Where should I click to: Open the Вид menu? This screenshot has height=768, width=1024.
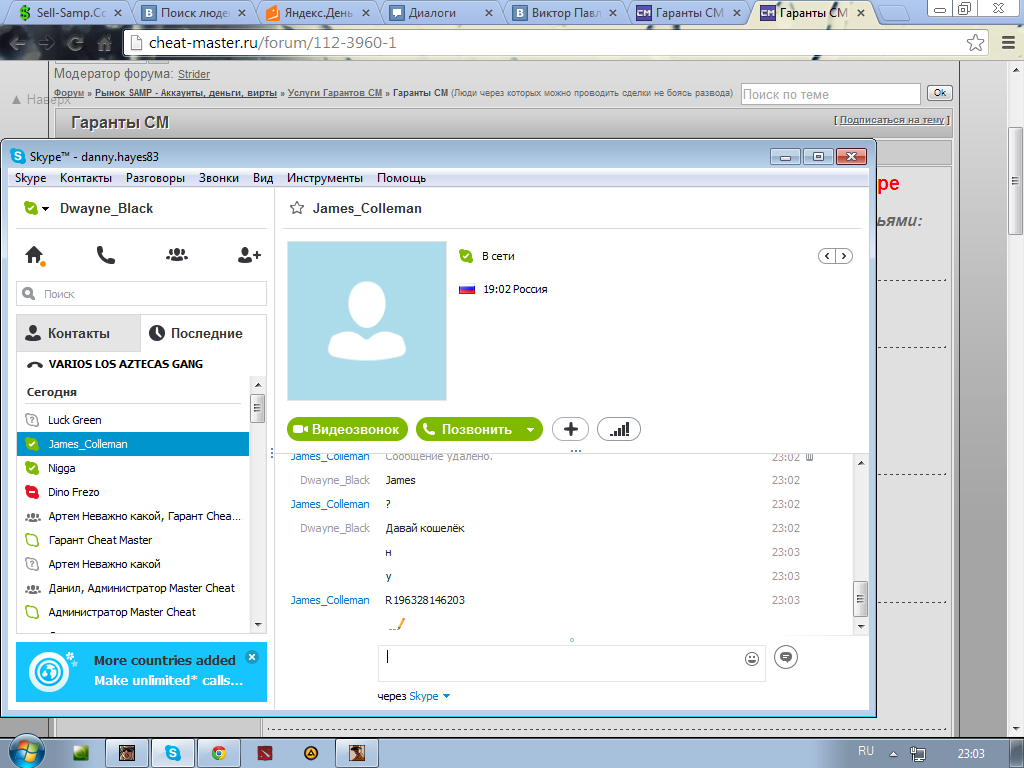[x=263, y=178]
